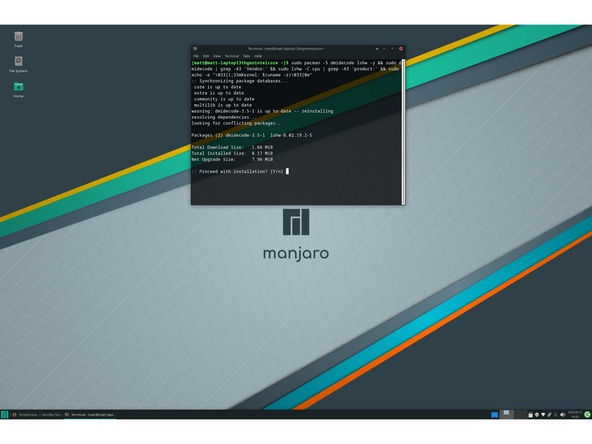Open the Help menu in Terminal

[258, 56]
